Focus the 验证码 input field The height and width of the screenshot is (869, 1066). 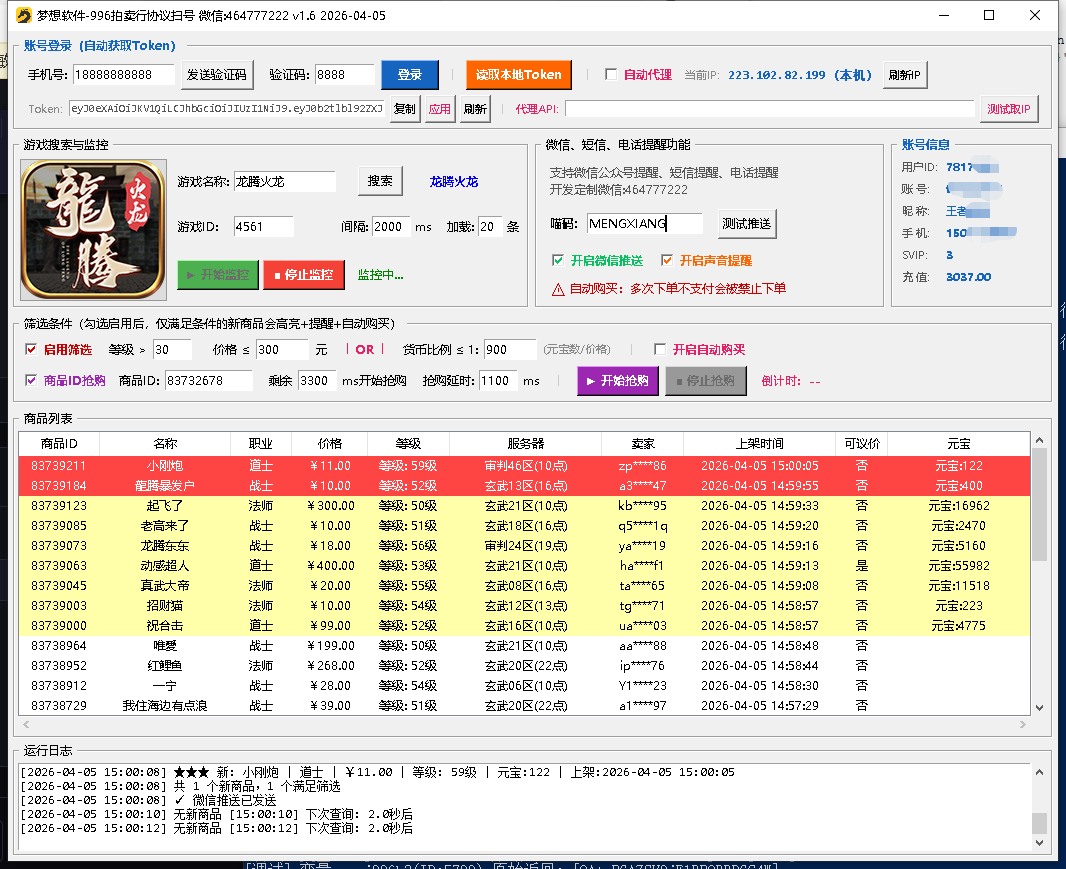[345, 75]
